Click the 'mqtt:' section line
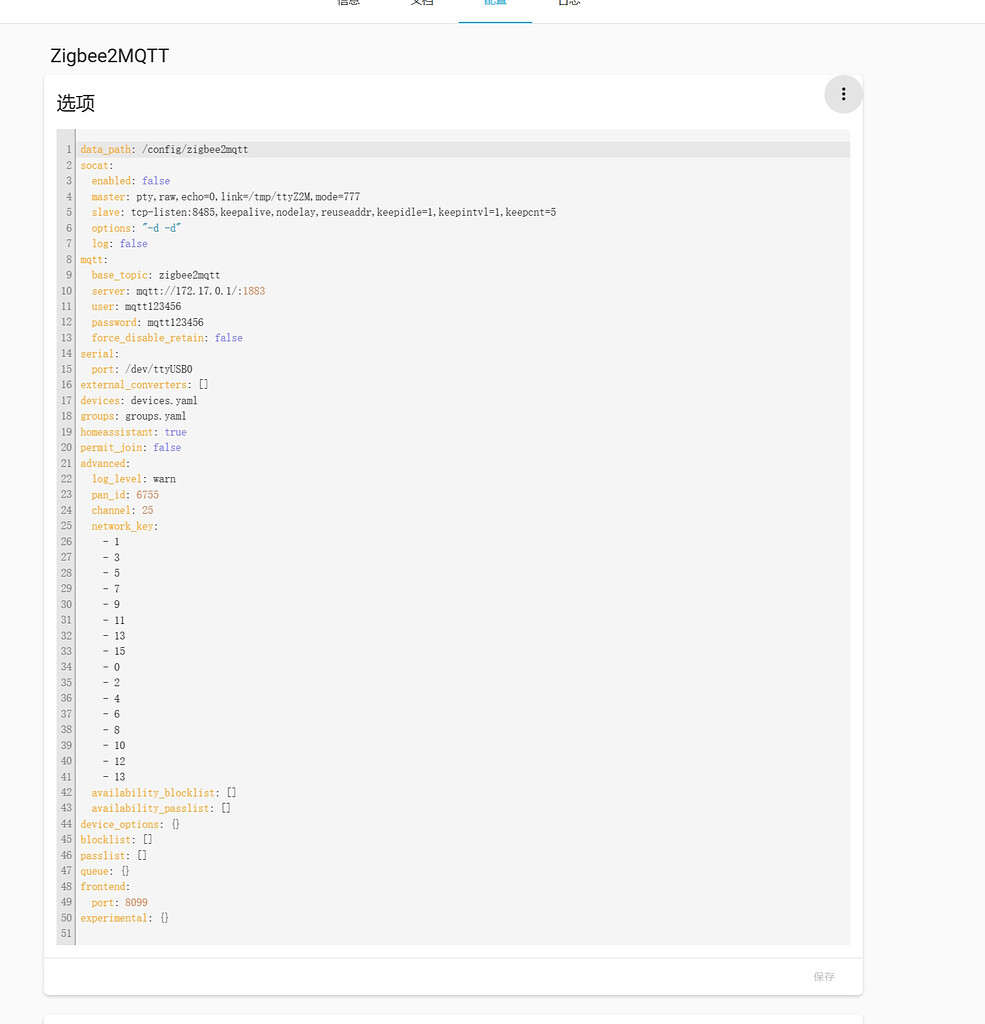Screen dimensions: 985x1024 pos(94,259)
